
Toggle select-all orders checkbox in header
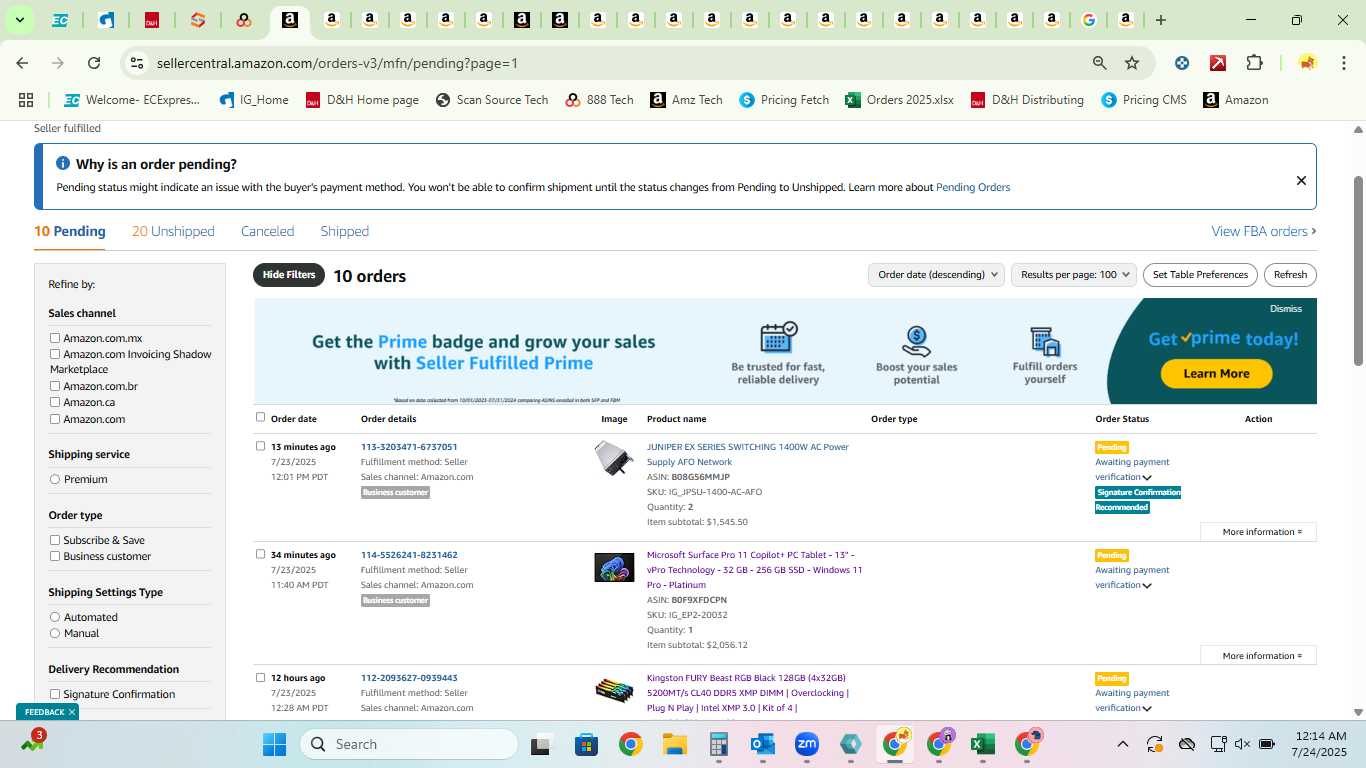(261, 417)
